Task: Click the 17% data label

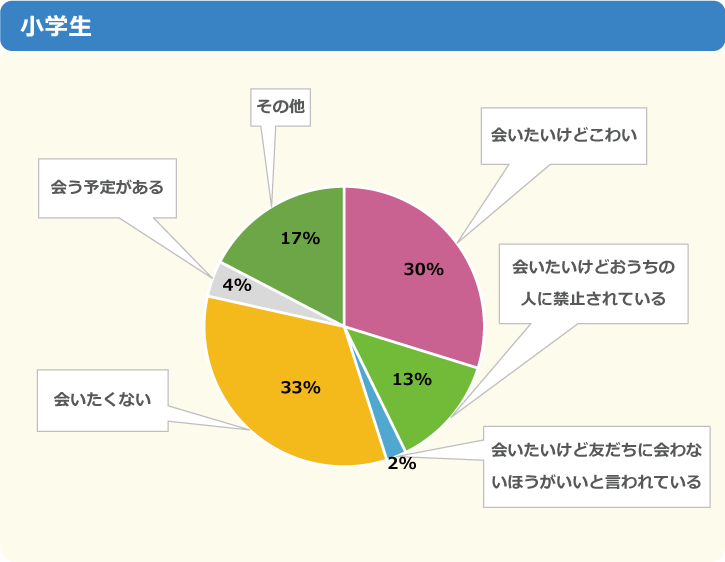Action: tap(300, 239)
